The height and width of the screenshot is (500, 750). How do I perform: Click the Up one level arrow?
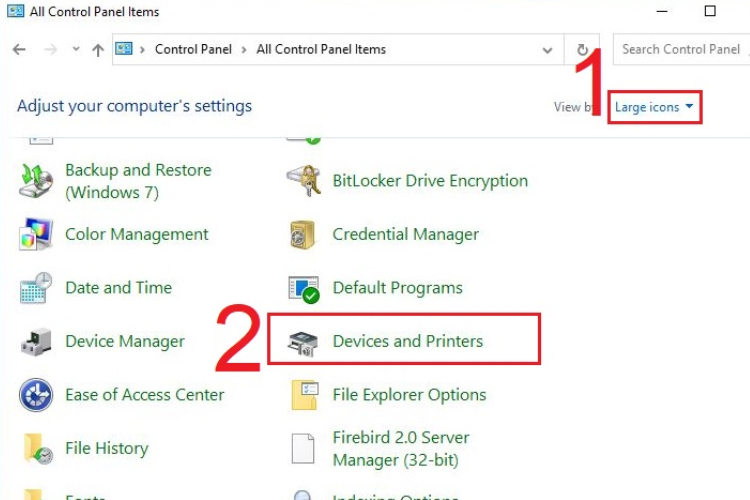tap(97, 49)
